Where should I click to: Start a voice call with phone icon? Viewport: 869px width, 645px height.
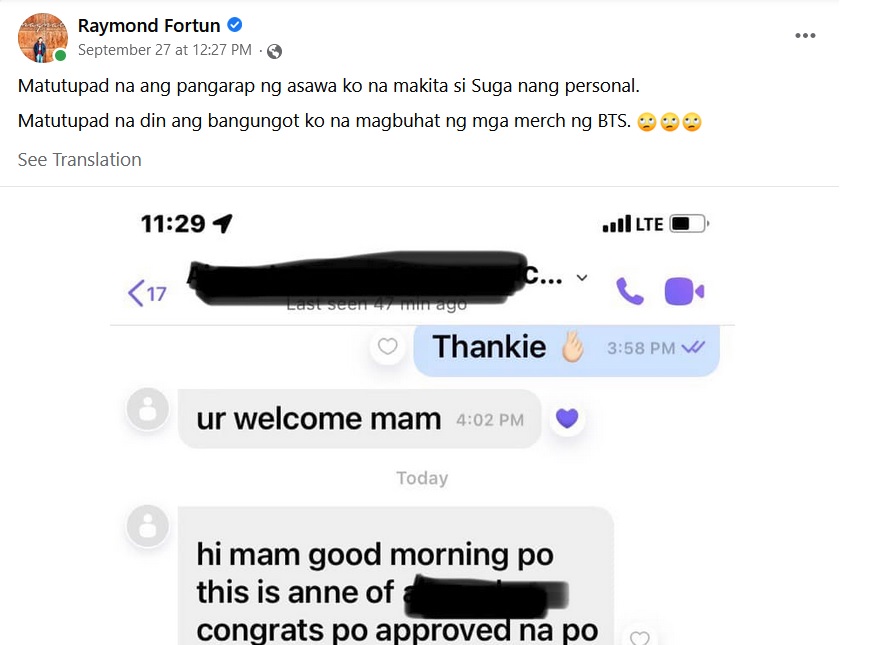click(630, 291)
